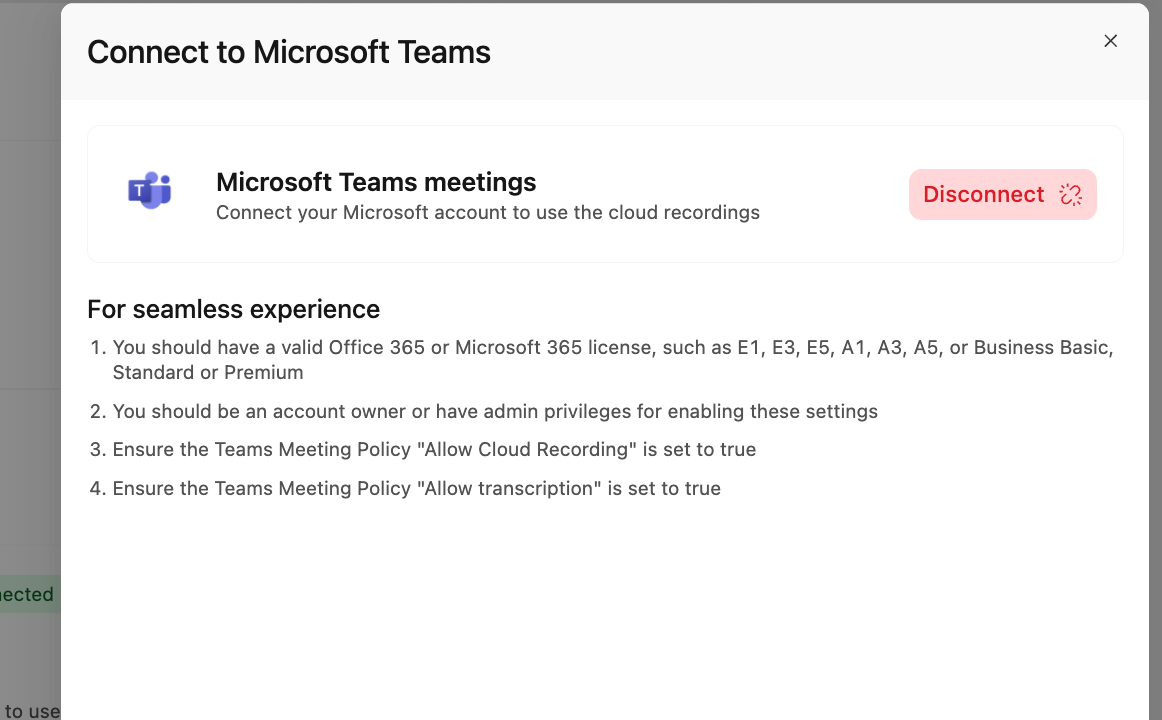The height and width of the screenshot is (720, 1162).
Task: Select the "Connect to Microsoft Teams" title
Action: click(x=289, y=52)
